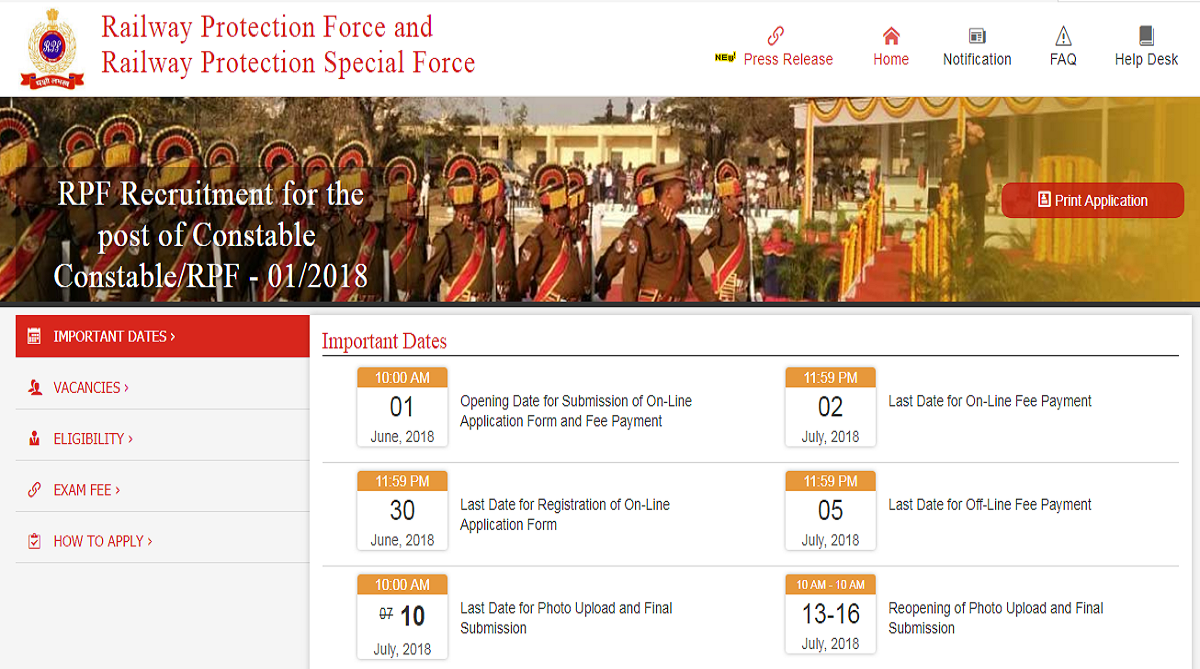Click the Help Desk book icon

[x=1146, y=36]
